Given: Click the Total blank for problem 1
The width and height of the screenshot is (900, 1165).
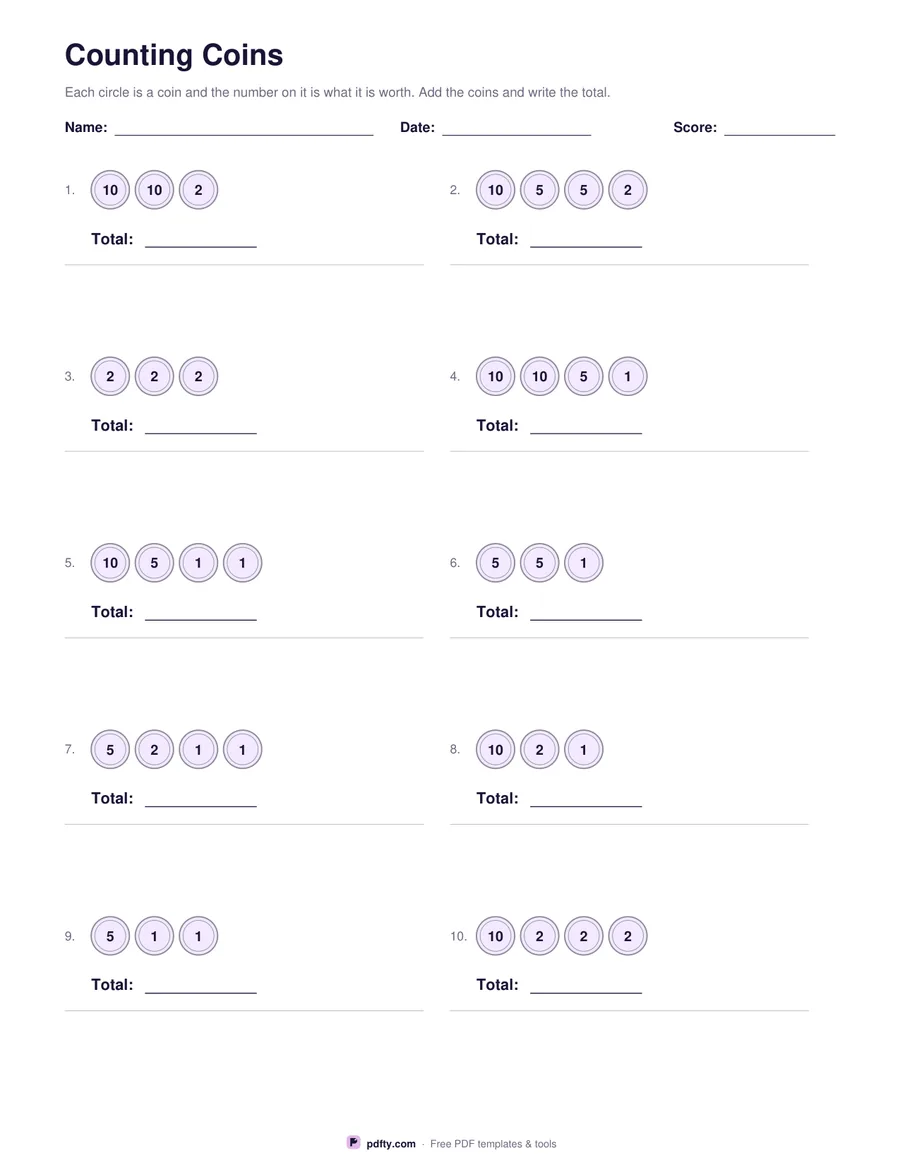Looking at the screenshot, I should 201,240.
